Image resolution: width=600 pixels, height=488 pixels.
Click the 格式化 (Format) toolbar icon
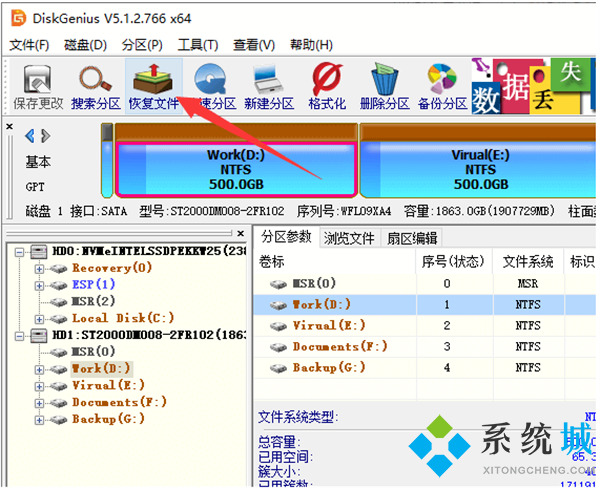tap(326, 85)
